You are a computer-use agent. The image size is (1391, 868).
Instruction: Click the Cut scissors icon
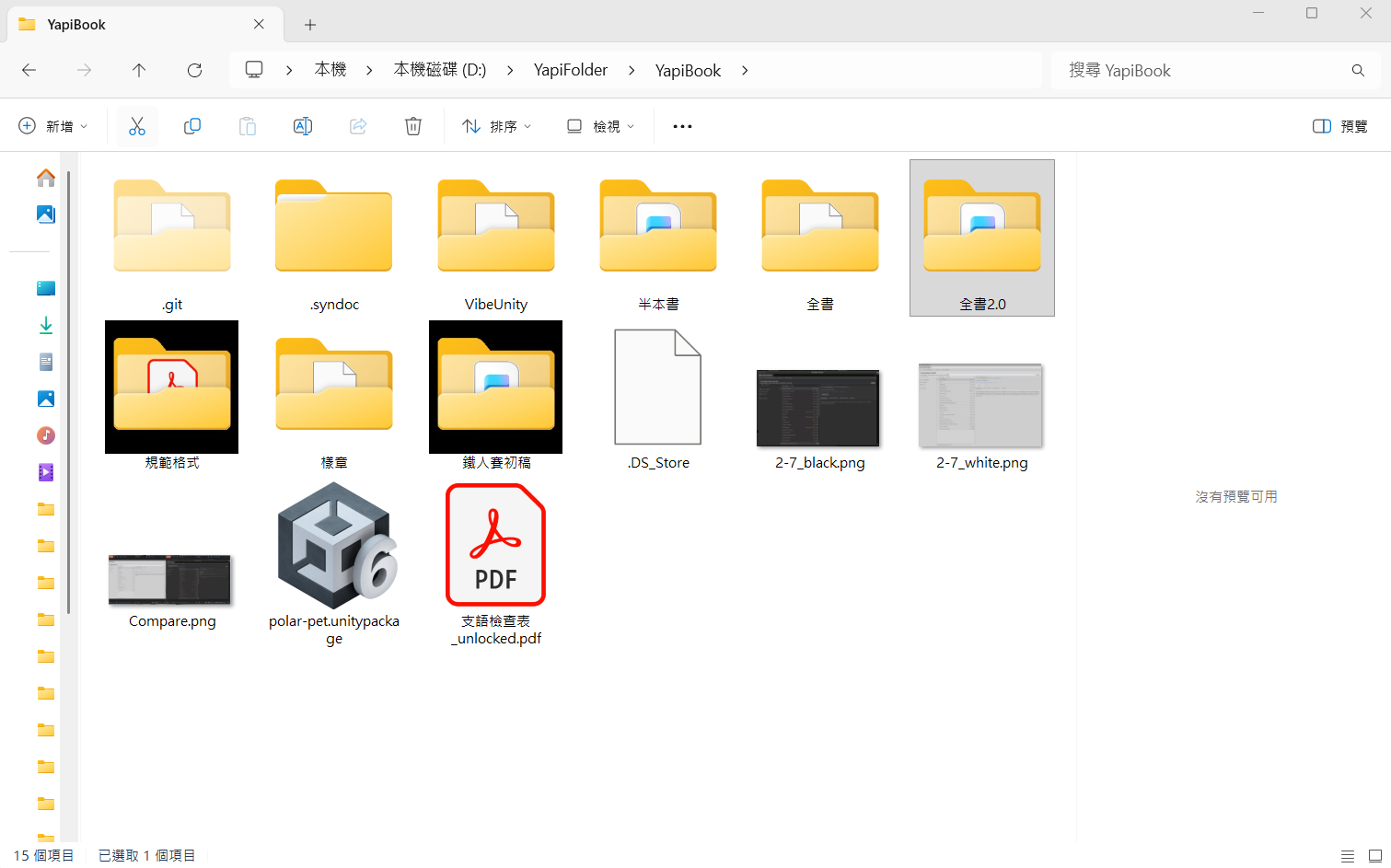[x=137, y=126]
